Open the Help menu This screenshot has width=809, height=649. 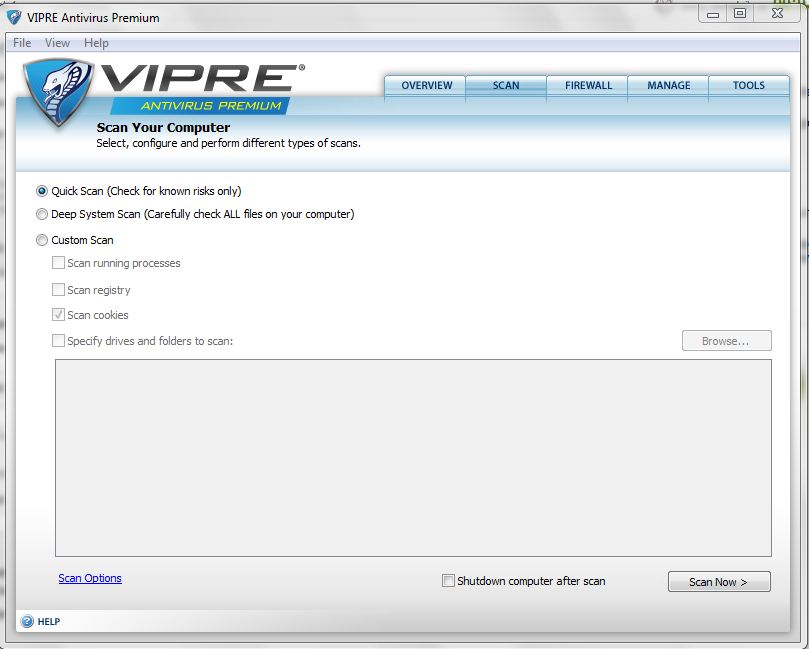[96, 43]
